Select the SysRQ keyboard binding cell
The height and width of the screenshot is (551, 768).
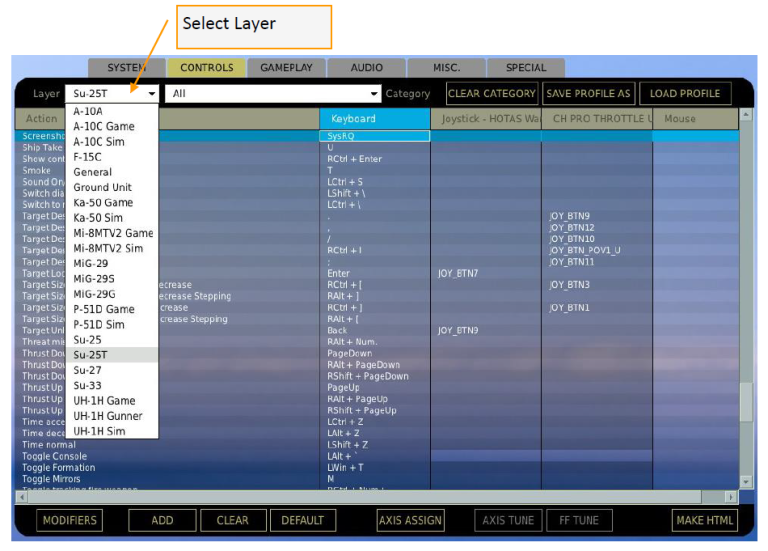pos(374,136)
